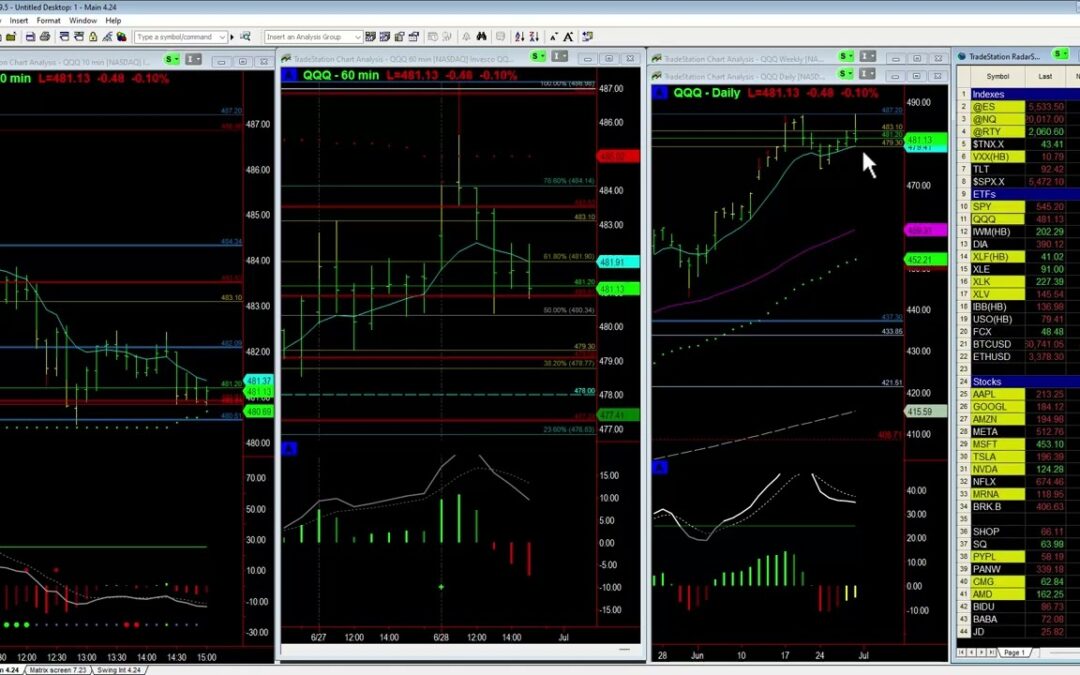This screenshot has height=675, width=1080.
Task: Open green symbol link 'S' dropdown on the 60 min chart
Action: [x=539, y=57]
